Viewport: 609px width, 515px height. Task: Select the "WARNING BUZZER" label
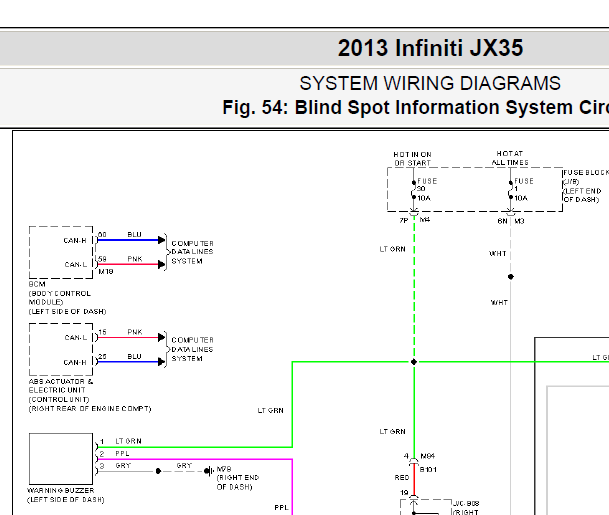click(61, 491)
